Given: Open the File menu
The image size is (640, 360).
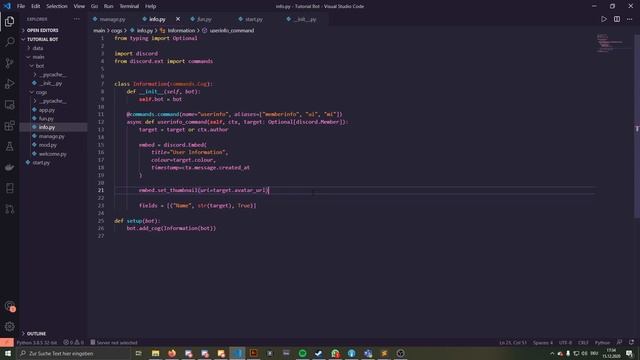Looking at the screenshot, I should point(21,6).
